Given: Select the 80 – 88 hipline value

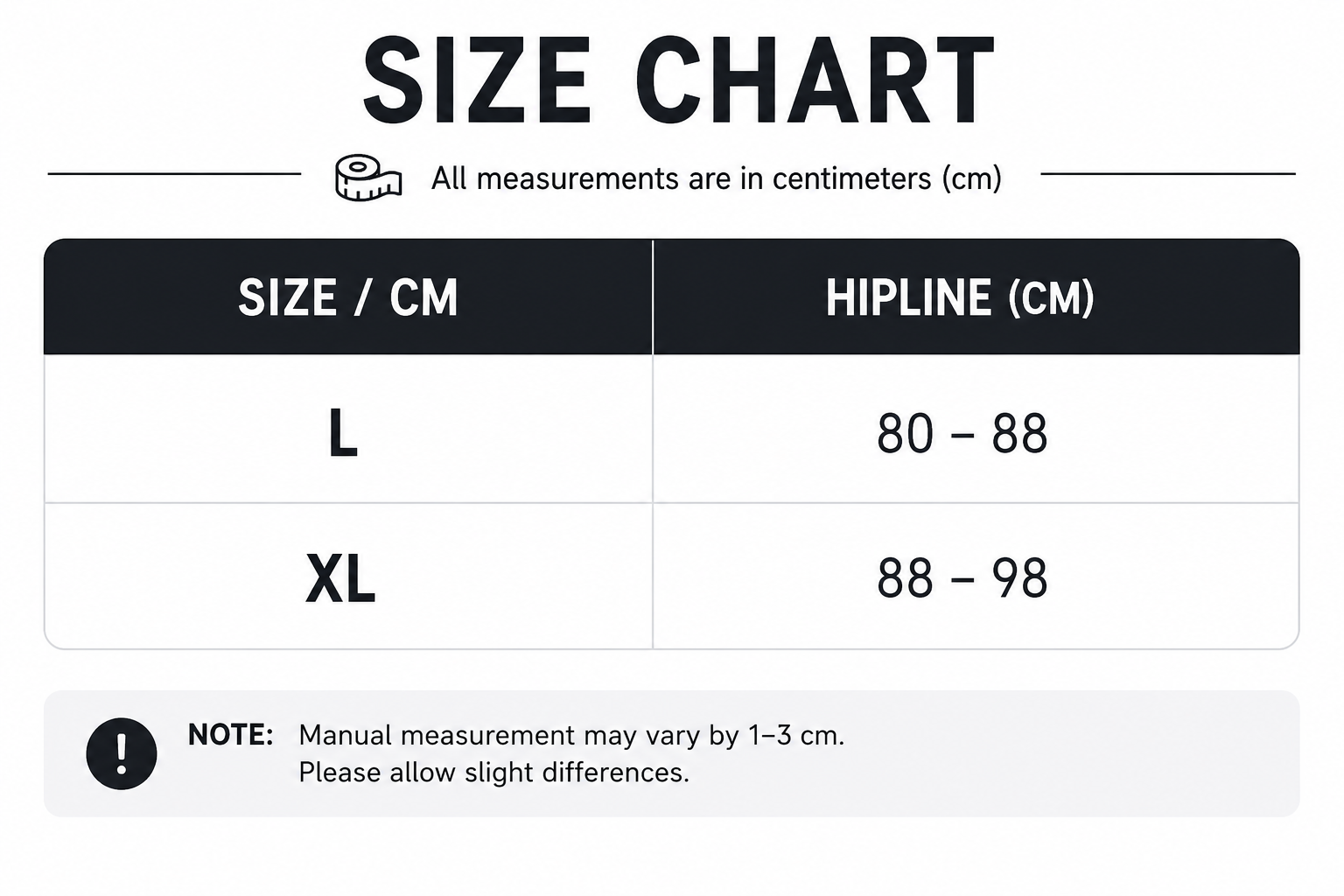Looking at the screenshot, I should click(x=962, y=433).
